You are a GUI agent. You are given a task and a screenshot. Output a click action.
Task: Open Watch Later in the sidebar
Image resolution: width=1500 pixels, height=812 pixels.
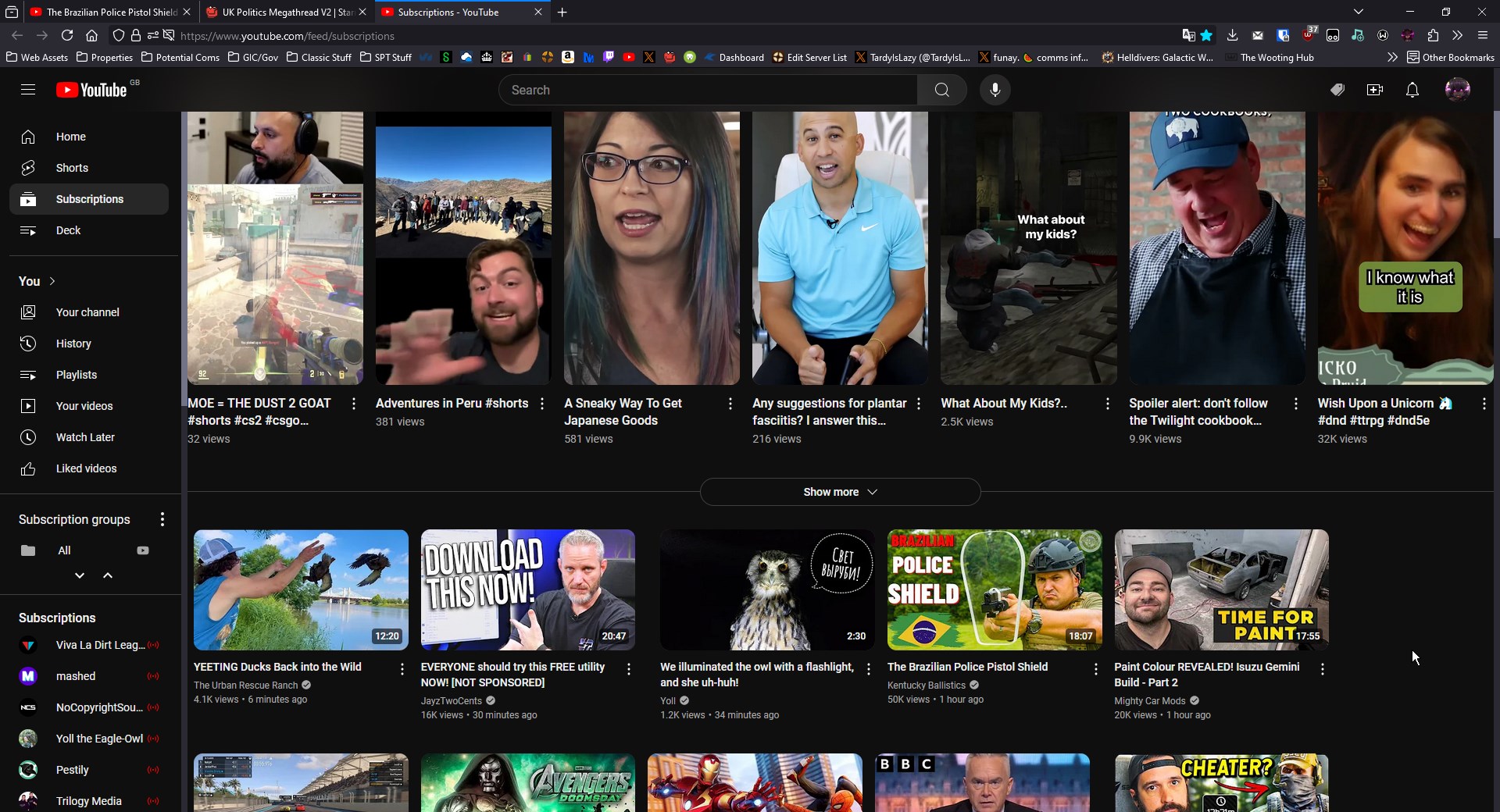tap(89, 437)
